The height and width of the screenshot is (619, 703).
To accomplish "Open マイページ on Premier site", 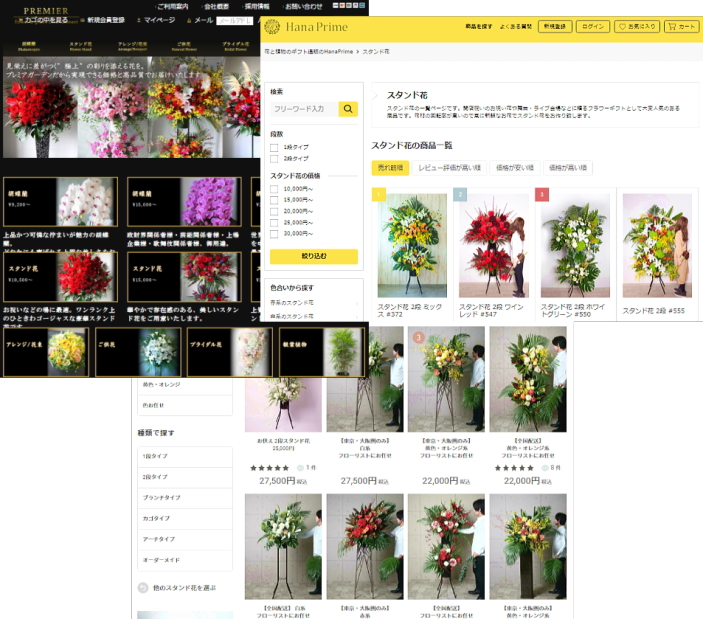I will point(159,20).
